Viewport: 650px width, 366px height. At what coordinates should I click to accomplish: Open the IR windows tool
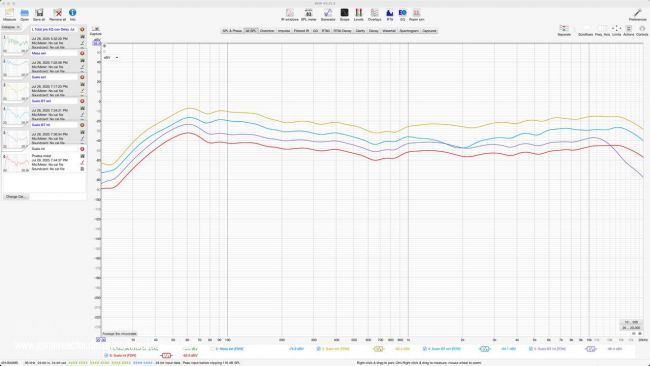click(x=290, y=15)
